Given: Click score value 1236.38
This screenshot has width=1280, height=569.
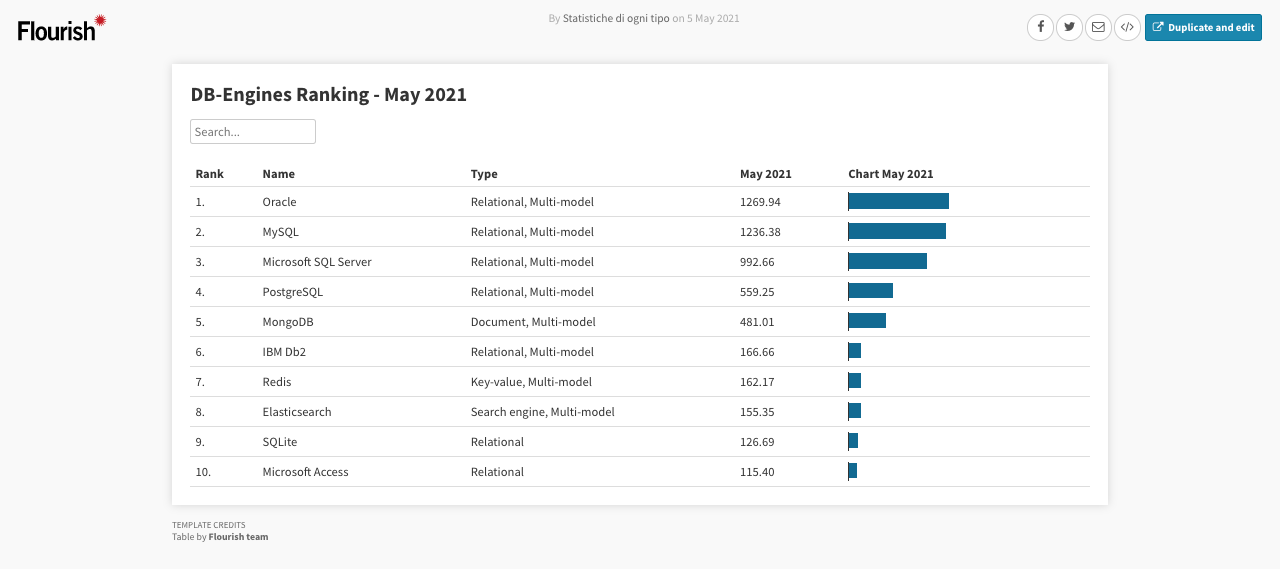Looking at the screenshot, I should (x=761, y=232).
